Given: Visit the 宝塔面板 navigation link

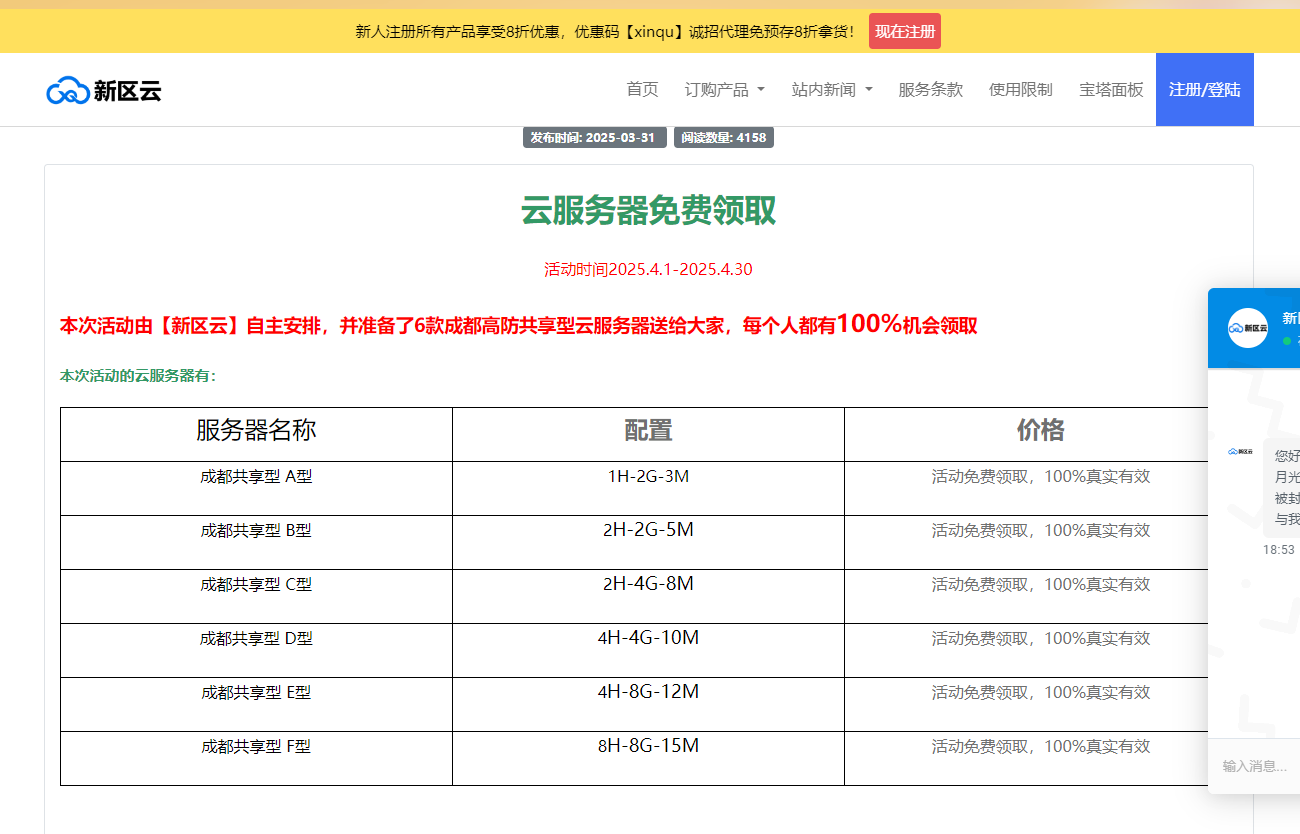Looking at the screenshot, I should (1111, 90).
